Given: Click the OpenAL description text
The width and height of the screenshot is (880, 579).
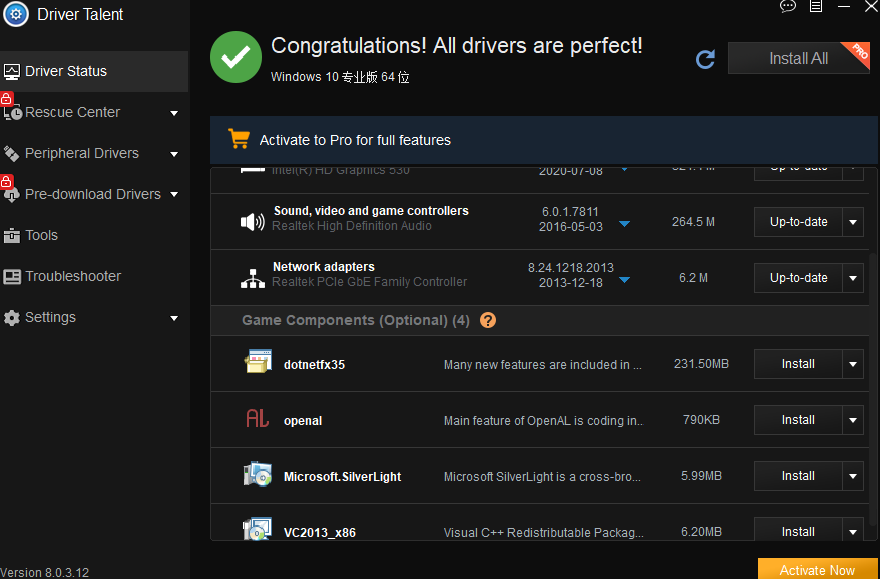Looking at the screenshot, I should pos(543,421).
